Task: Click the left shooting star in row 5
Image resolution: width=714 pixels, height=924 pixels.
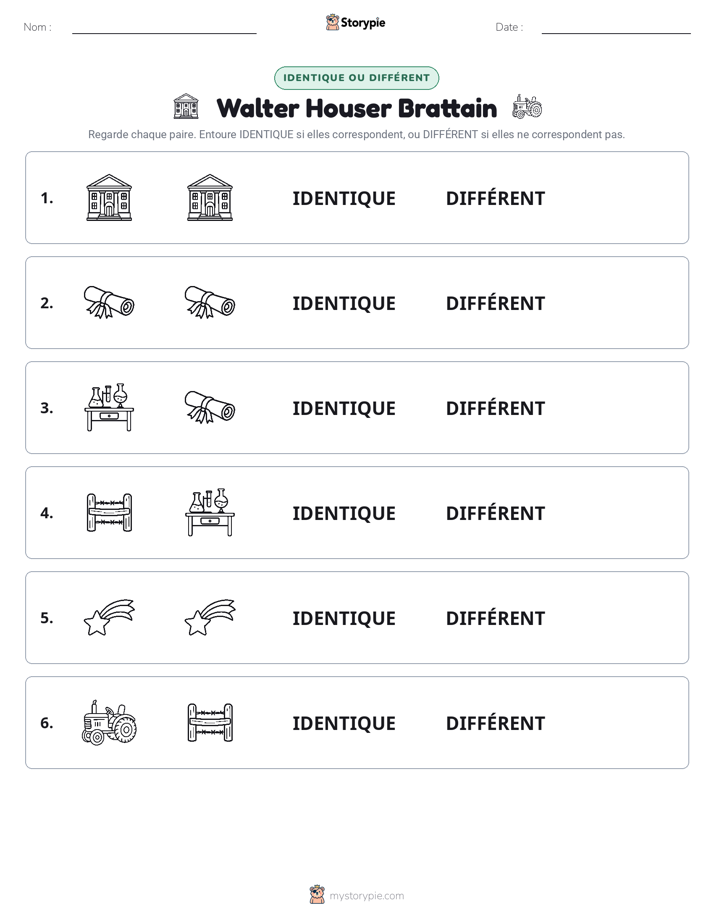Action: pos(109,618)
